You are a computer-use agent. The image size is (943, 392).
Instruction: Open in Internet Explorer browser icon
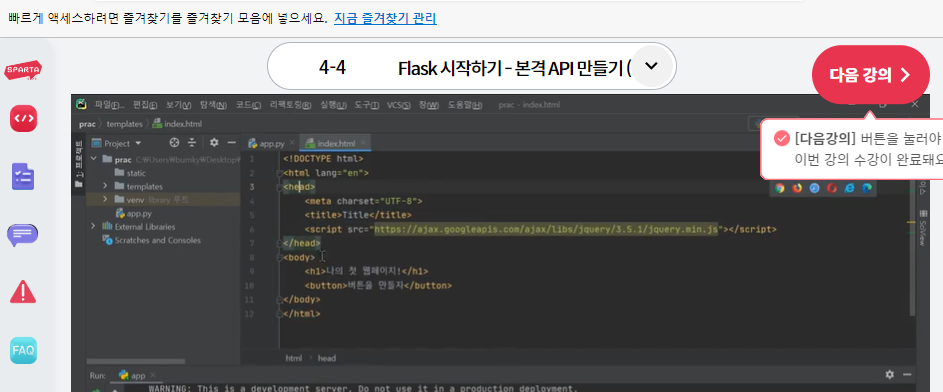coord(849,188)
